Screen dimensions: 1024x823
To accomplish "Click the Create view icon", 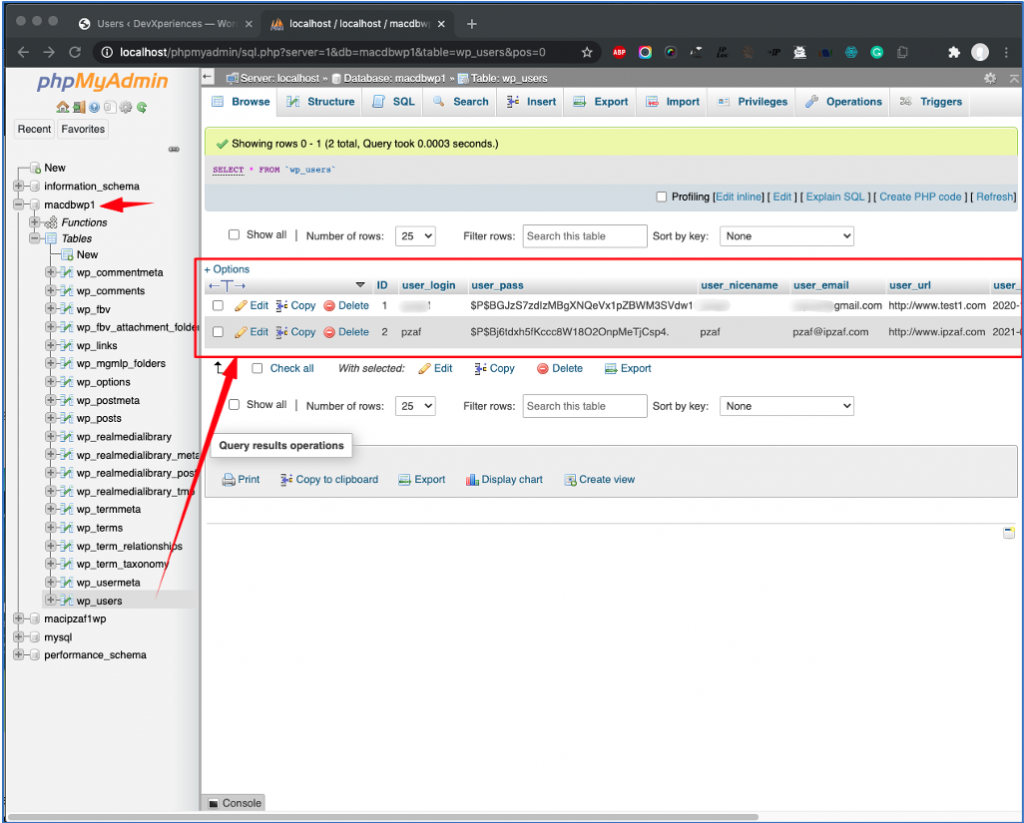I will point(569,480).
